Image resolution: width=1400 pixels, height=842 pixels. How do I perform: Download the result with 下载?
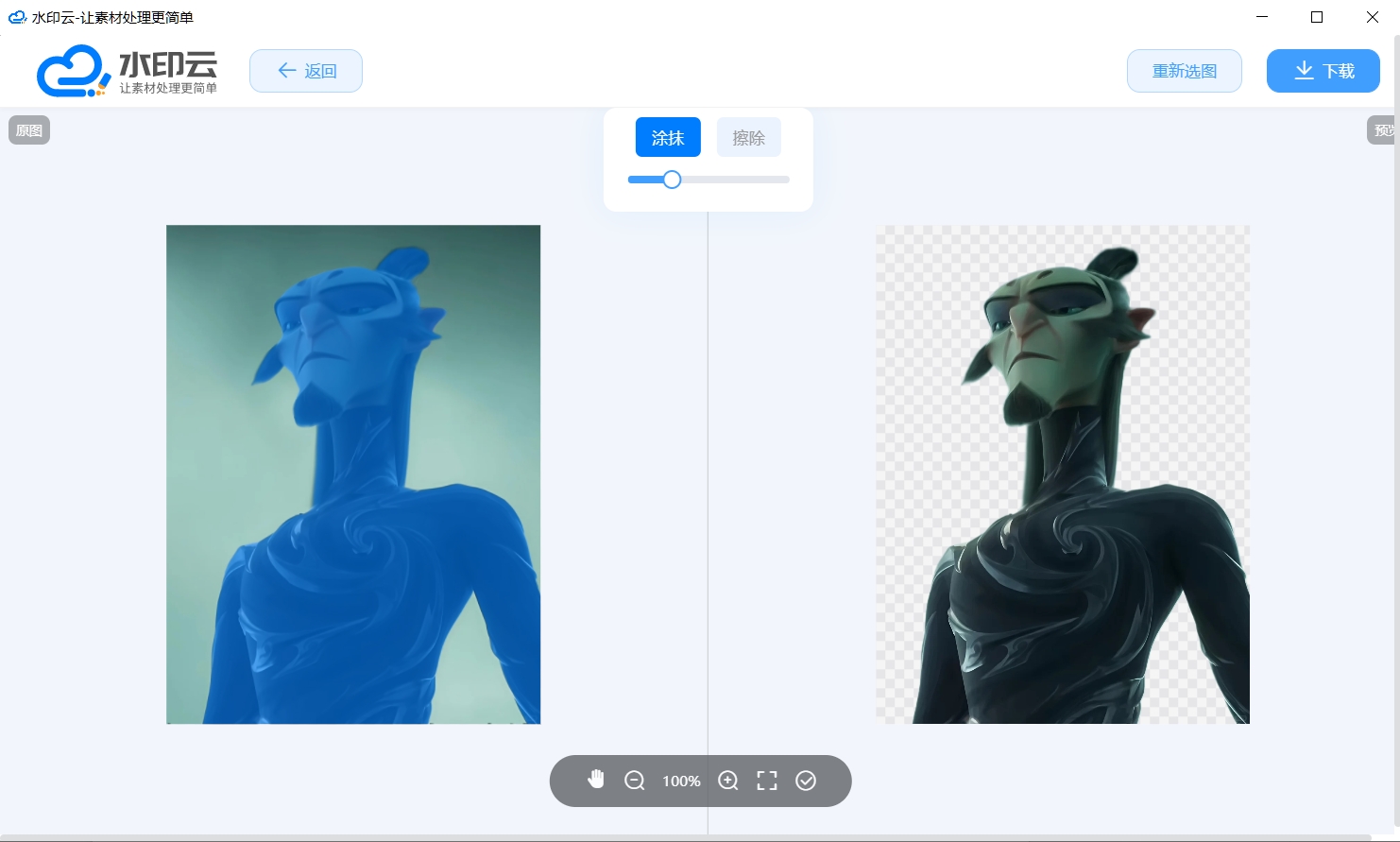tap(1323, 71)
